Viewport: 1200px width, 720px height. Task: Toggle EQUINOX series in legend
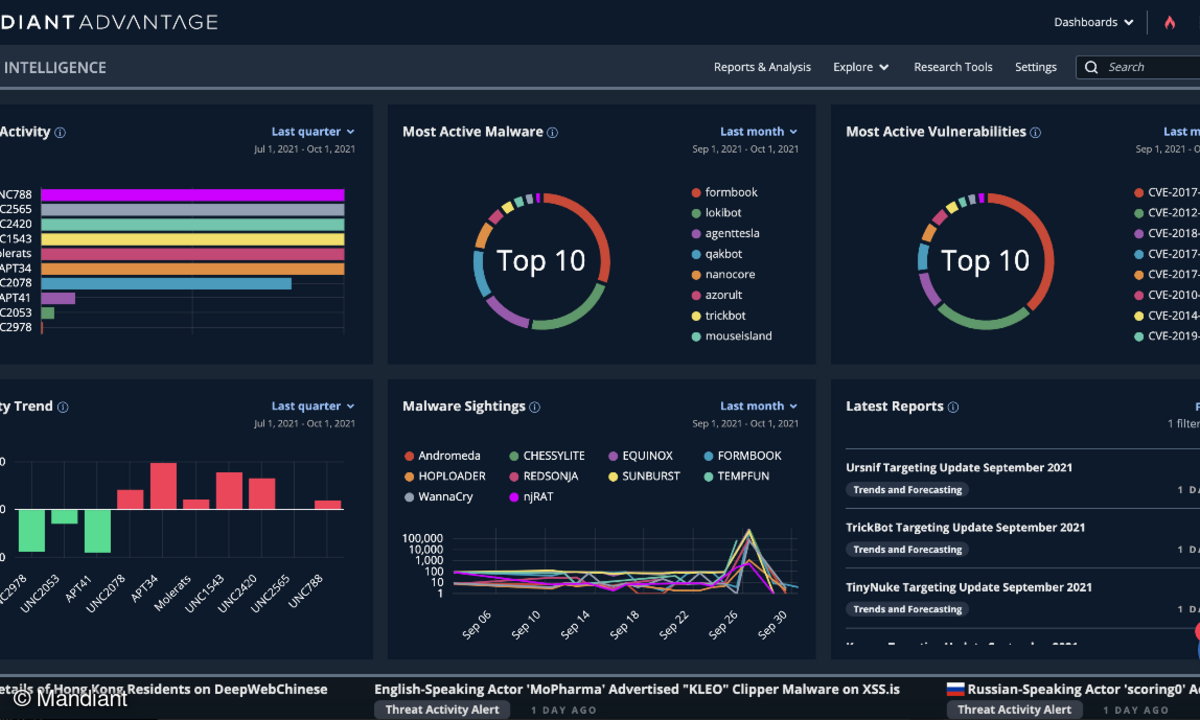(x=640, y=456)
